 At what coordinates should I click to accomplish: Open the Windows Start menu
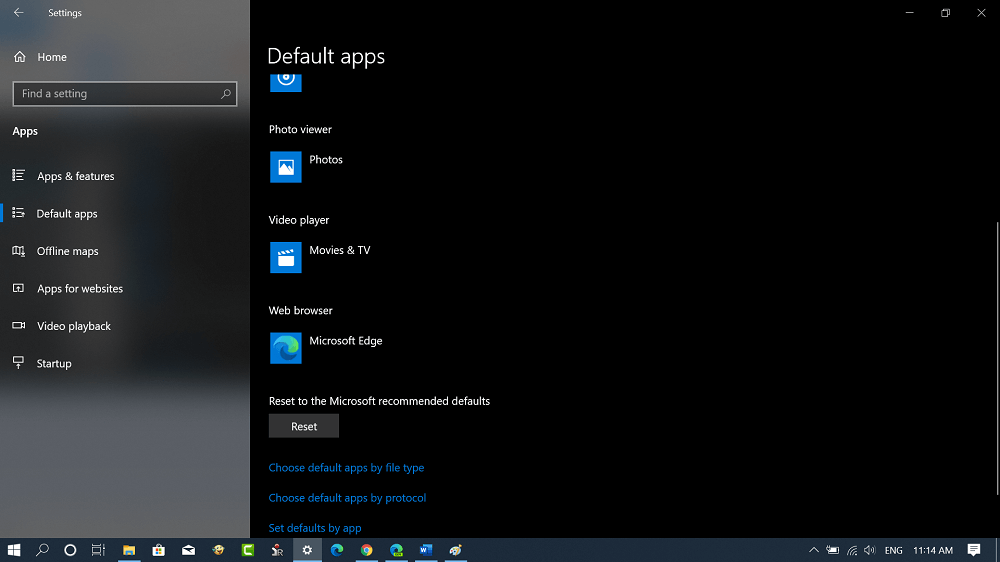[x=14, y=550]
